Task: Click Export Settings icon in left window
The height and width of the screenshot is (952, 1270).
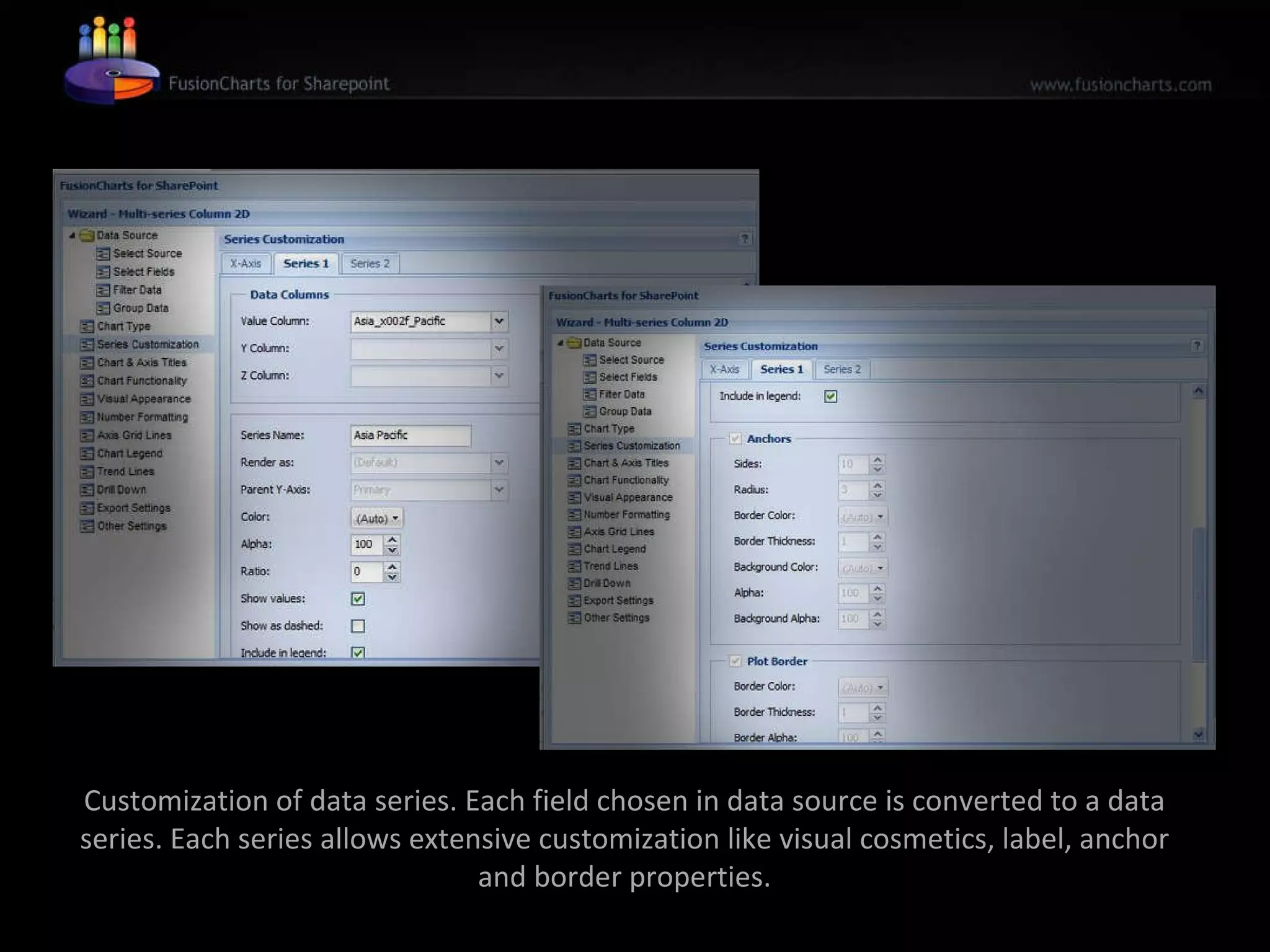Action: [87, 508]
